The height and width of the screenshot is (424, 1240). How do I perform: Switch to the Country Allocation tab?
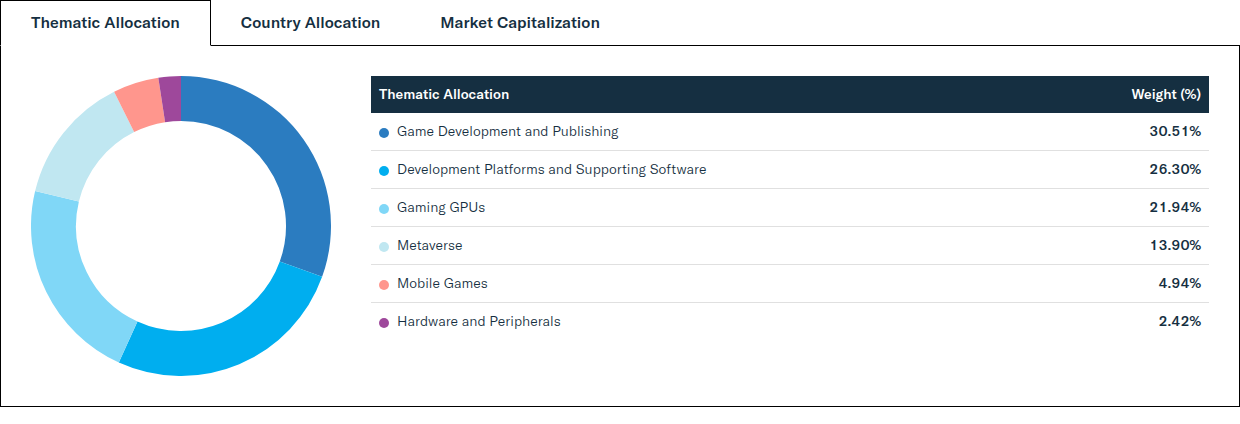(x=310, y=22)
